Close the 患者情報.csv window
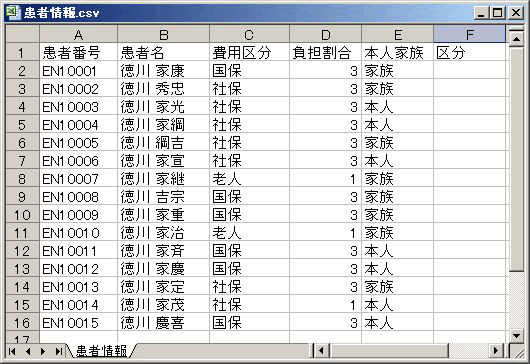The height and width of the screenshot is (364, 530). coord(515,13)
